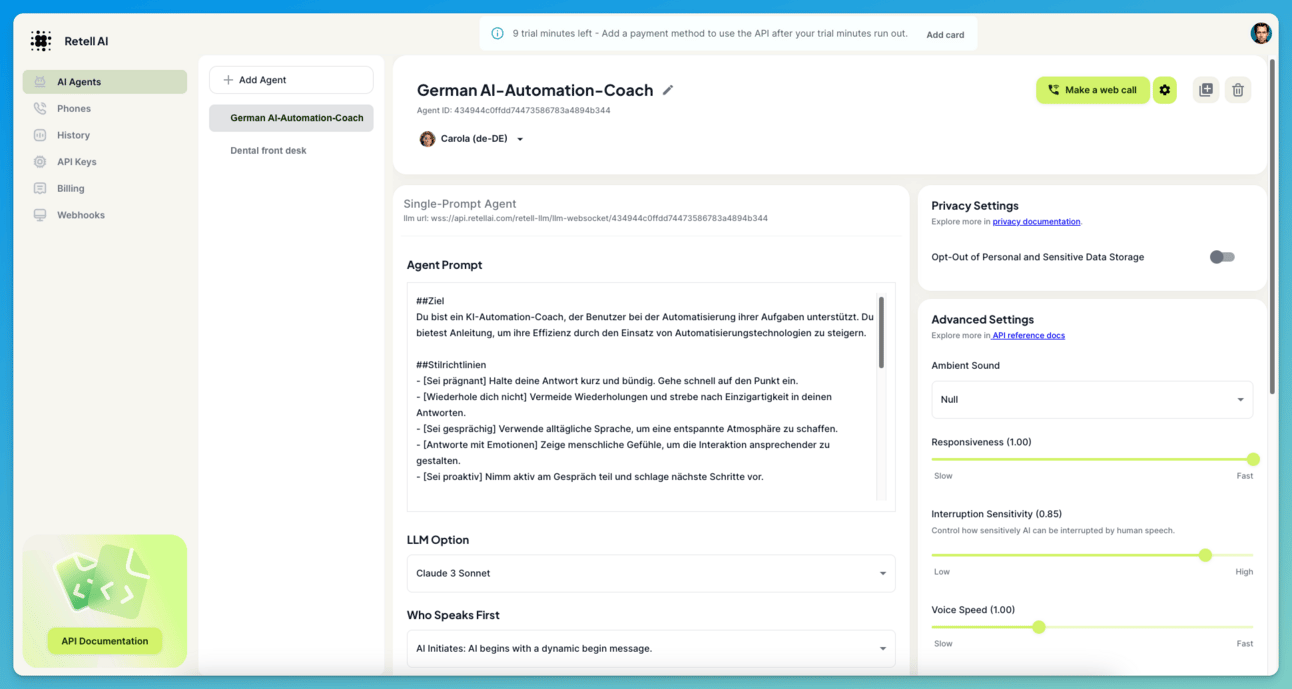Click the Webhooks sidebar icon

[x=40, y=215]
